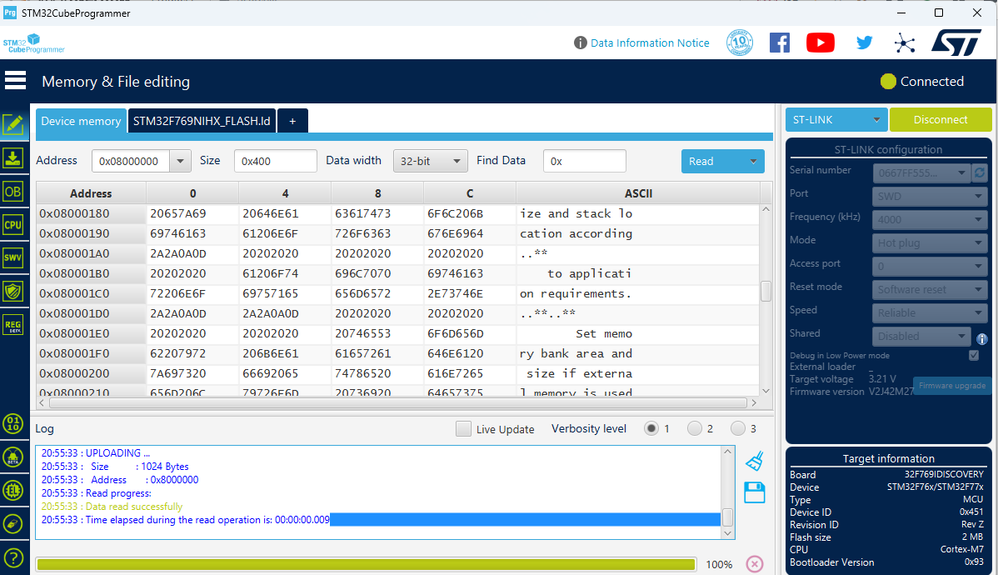Open REG registers panel icon
This screenshot has width=998, height=575.
tap(13, 325)
